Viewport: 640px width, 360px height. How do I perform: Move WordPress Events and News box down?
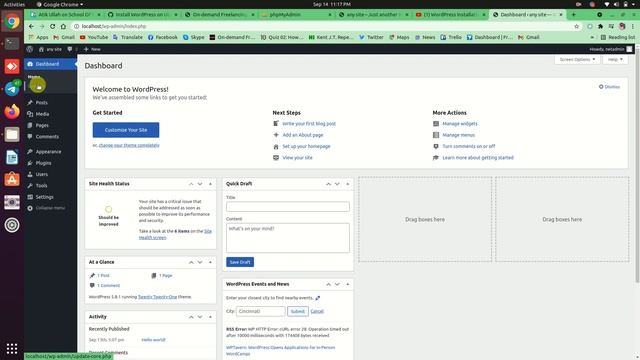click(337, 284)
